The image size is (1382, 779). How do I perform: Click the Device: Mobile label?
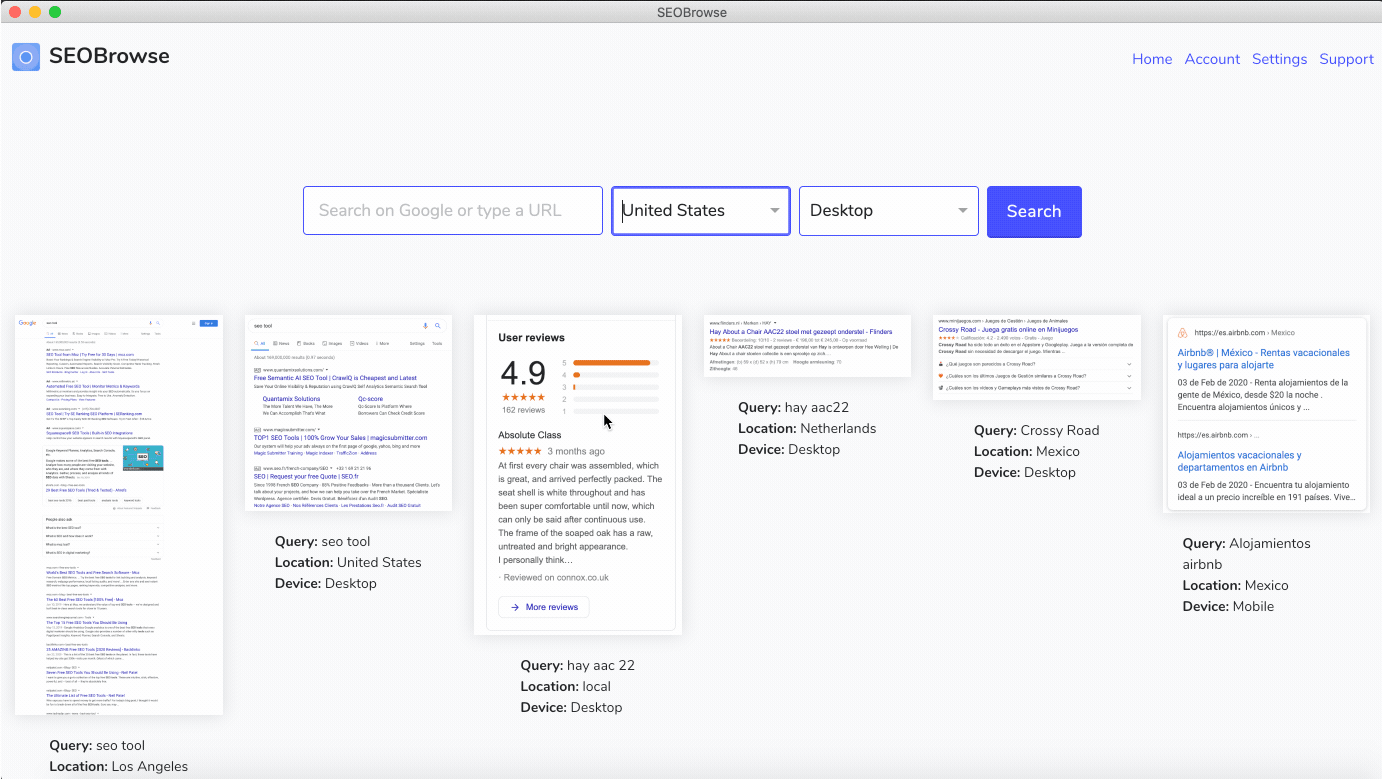[1228, 606]
